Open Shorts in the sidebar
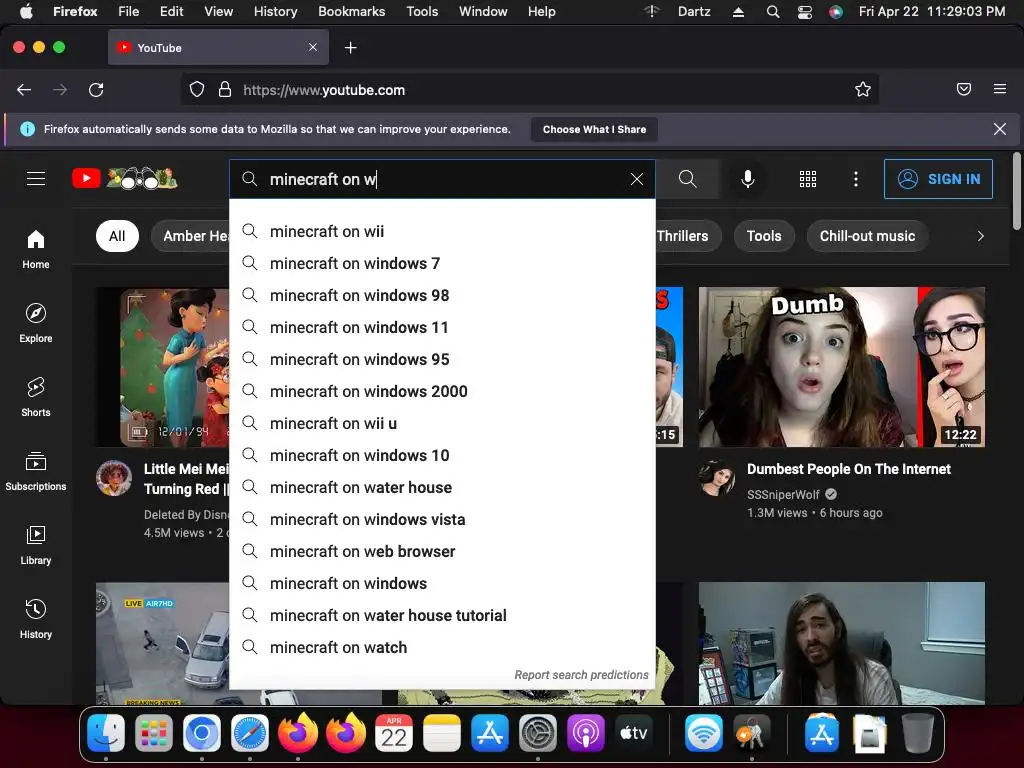The height and width of the screenshot is (768, 1024). tap(36, 397)
